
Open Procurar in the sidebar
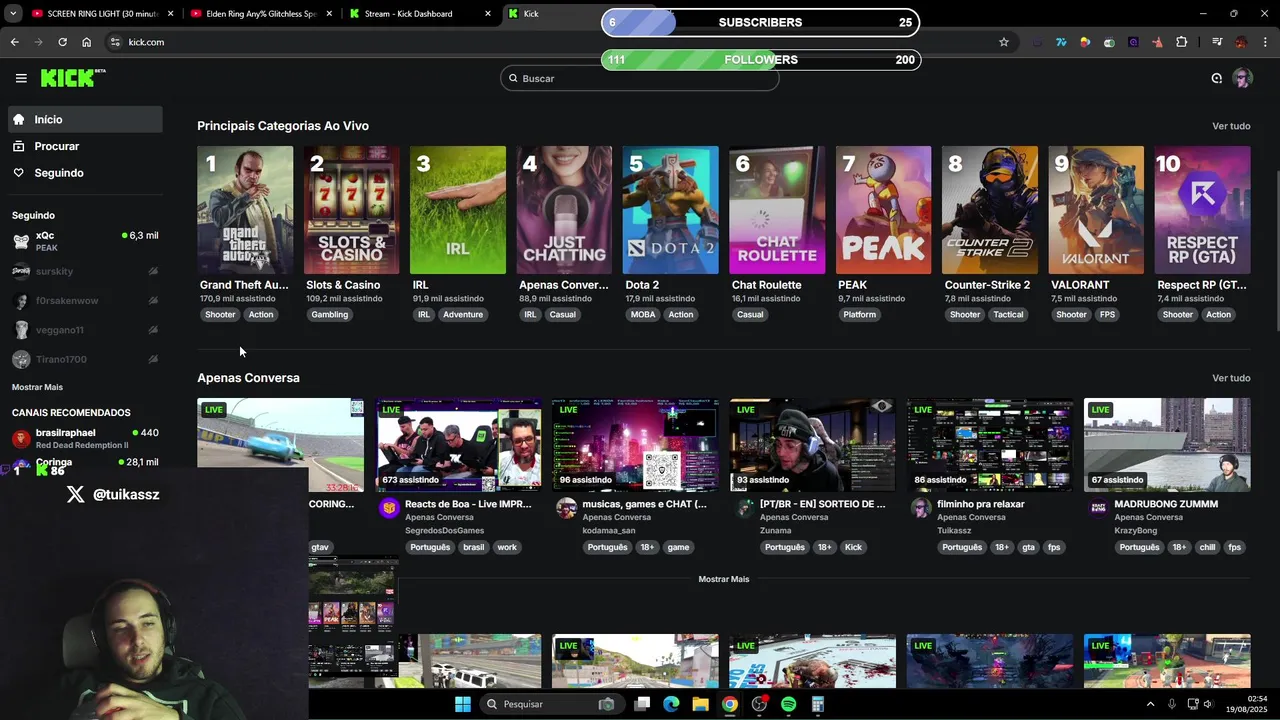point(86,146)
